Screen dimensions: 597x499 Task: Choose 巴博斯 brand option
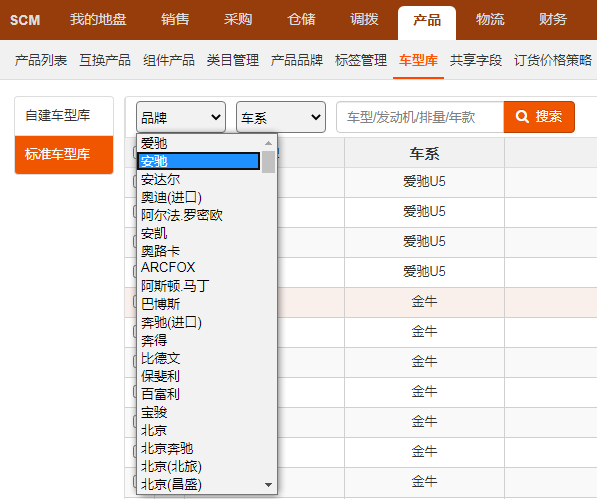[199, 304]
